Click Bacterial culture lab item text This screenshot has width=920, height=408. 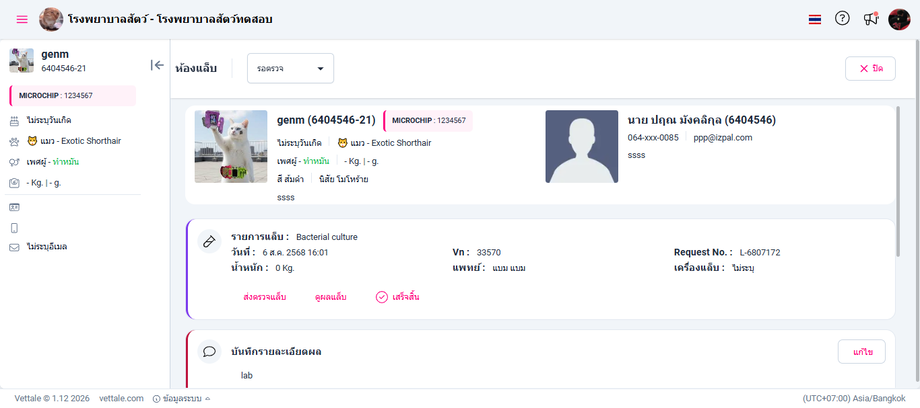327,237
